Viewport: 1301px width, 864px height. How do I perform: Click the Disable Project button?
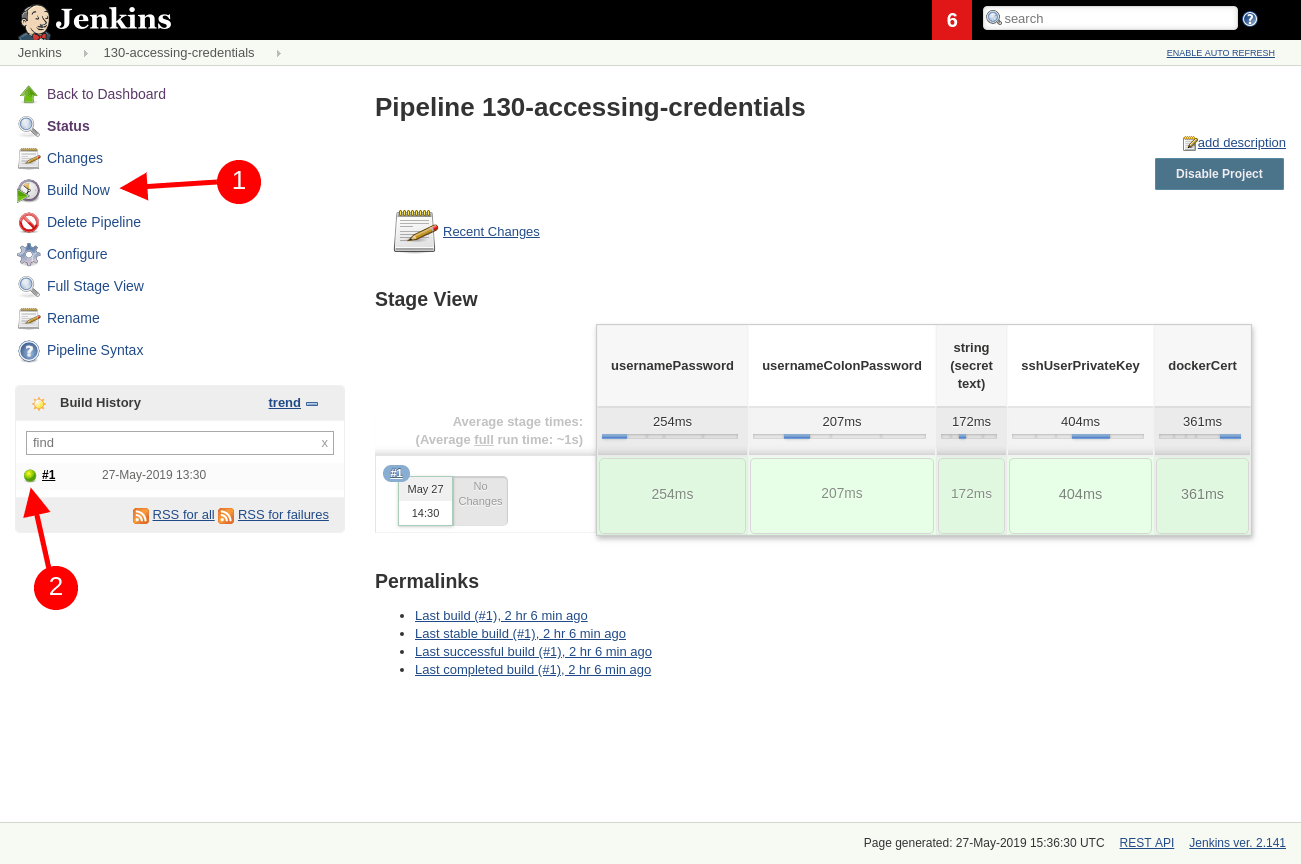click(1219, 174)
